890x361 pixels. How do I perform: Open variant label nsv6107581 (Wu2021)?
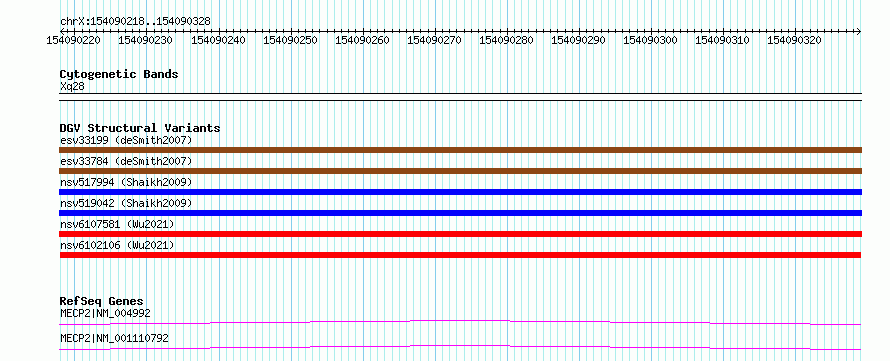click(117, 224)
